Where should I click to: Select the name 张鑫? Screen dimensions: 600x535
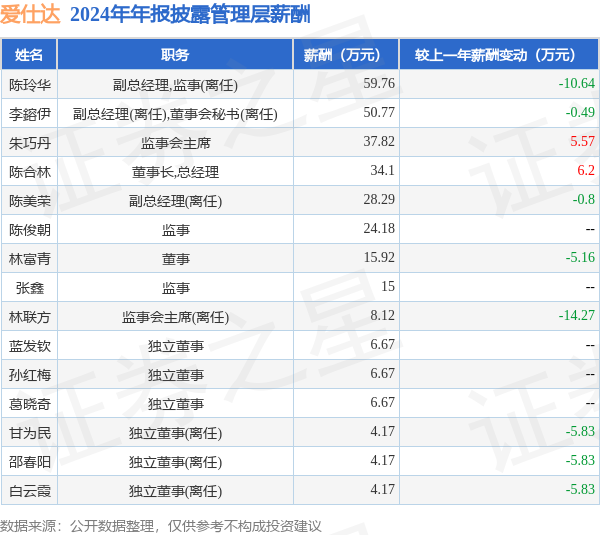pos(29,288)
